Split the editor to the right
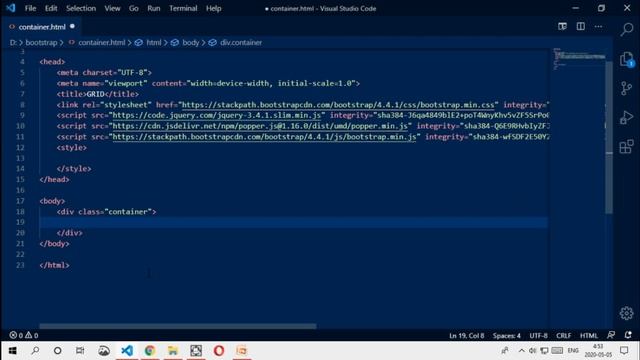Screen dimensions: 640x360 point(580,27)
